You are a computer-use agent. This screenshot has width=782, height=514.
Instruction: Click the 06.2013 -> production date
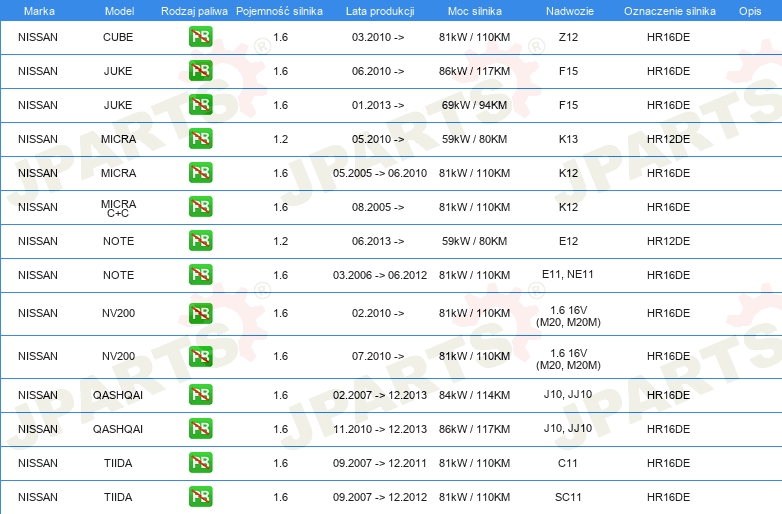point(378,241)
